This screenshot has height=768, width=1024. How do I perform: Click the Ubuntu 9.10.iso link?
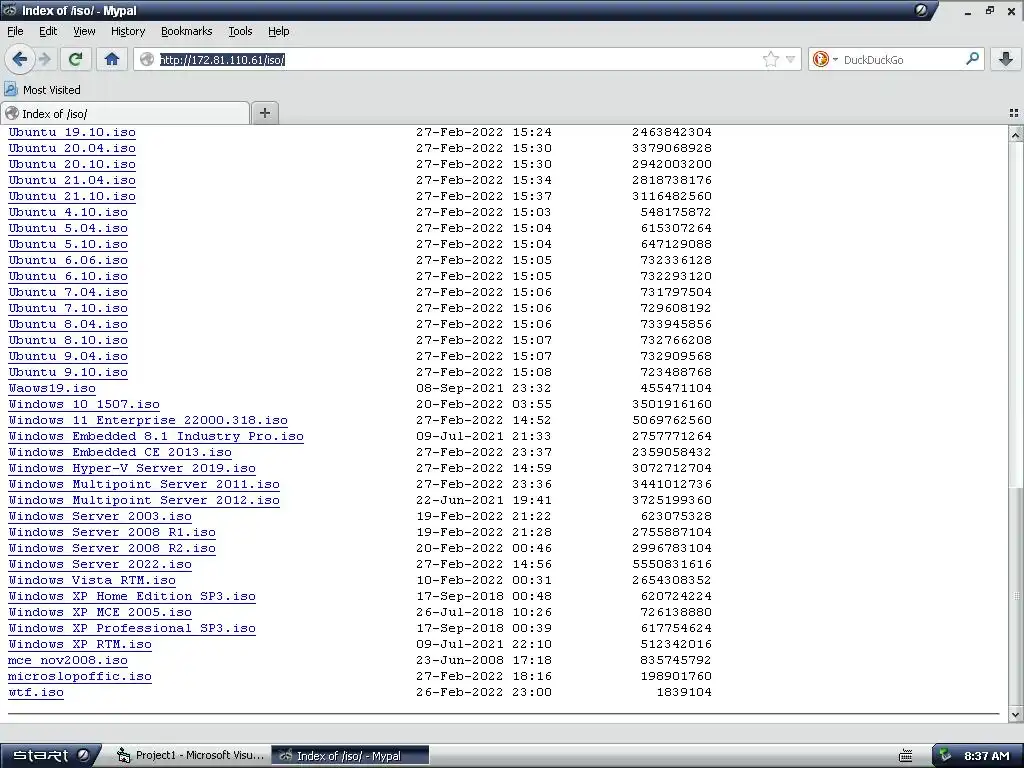coord(68,372)
